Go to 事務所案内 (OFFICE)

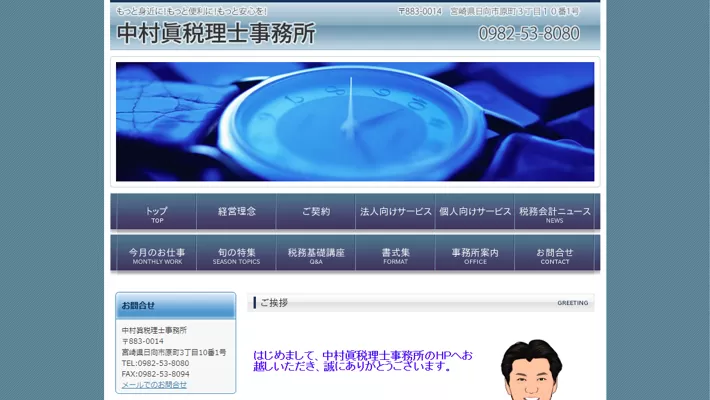pyautogui.click(x=475, y=255)
